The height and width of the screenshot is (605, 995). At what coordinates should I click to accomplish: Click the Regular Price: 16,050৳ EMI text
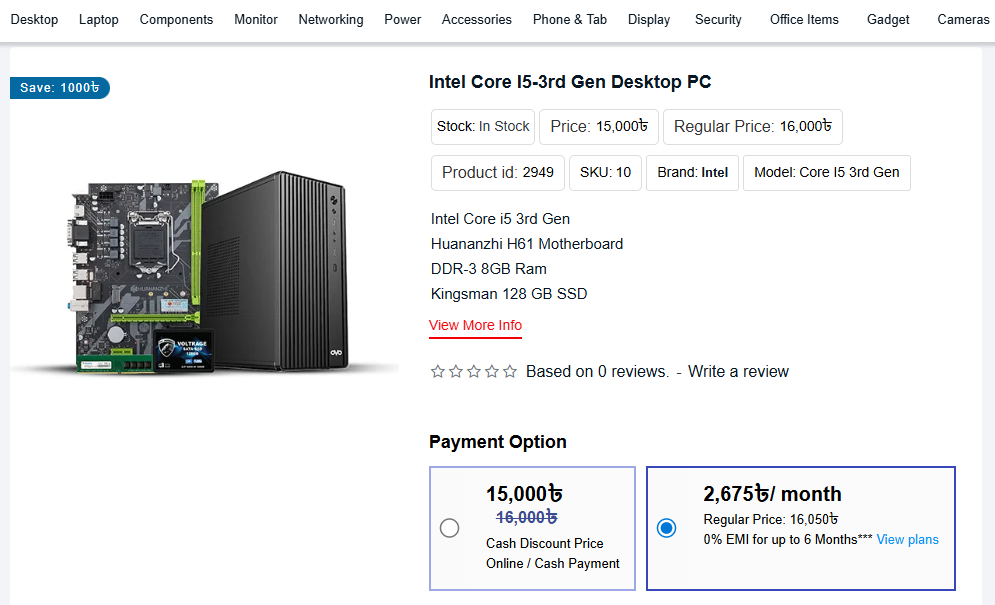(770, 519)
